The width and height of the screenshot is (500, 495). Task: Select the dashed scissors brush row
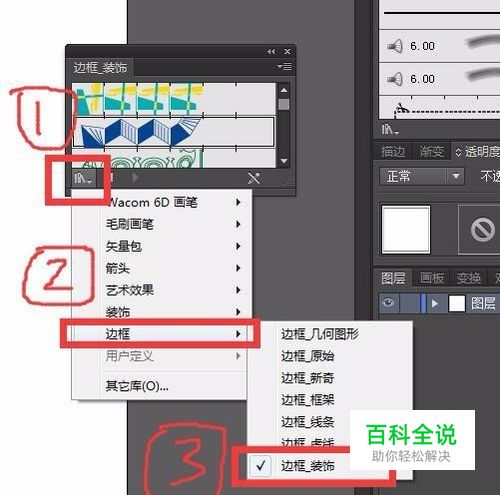click(x=440, y=107)
